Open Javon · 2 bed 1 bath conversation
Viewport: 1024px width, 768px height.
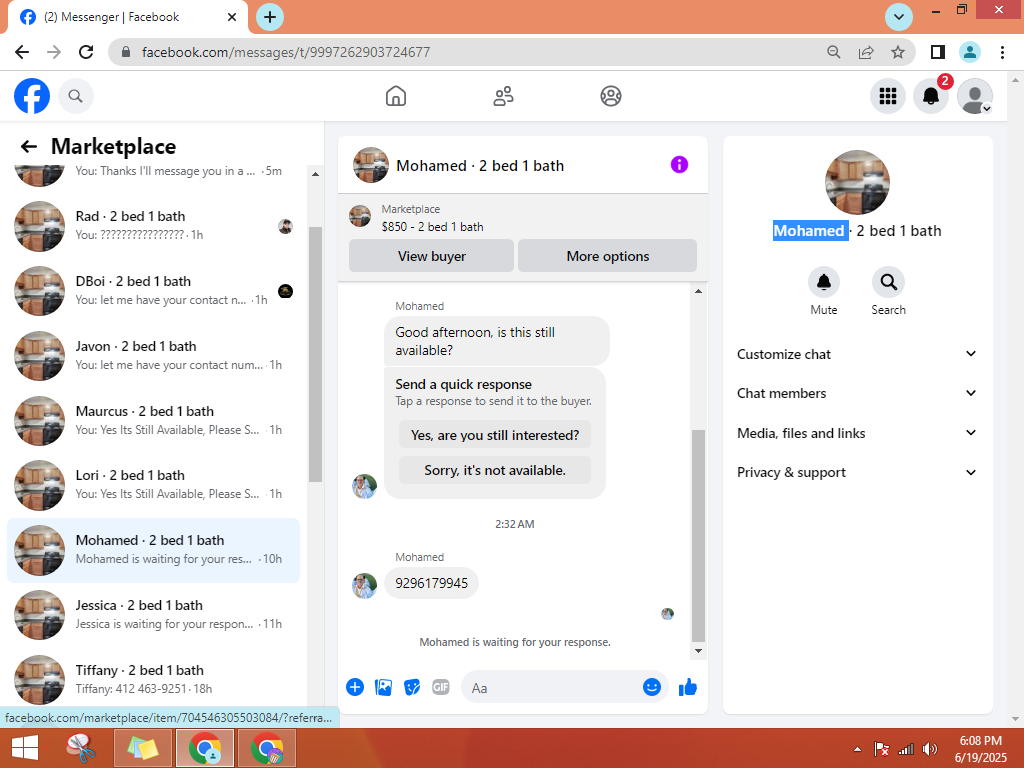(x=153, y=355)
